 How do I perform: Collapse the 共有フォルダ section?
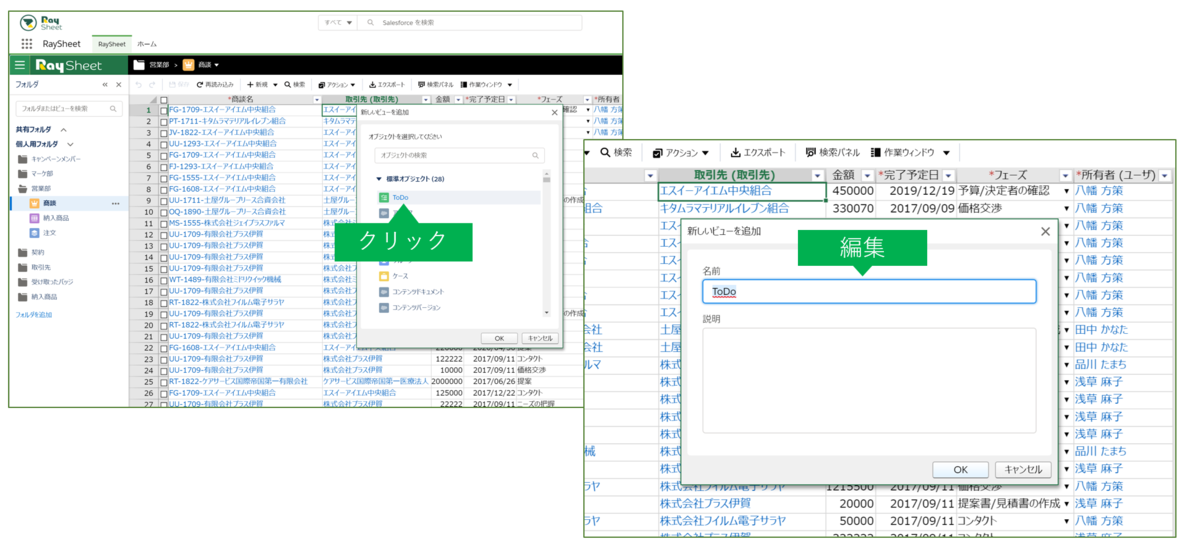point(63,130)
